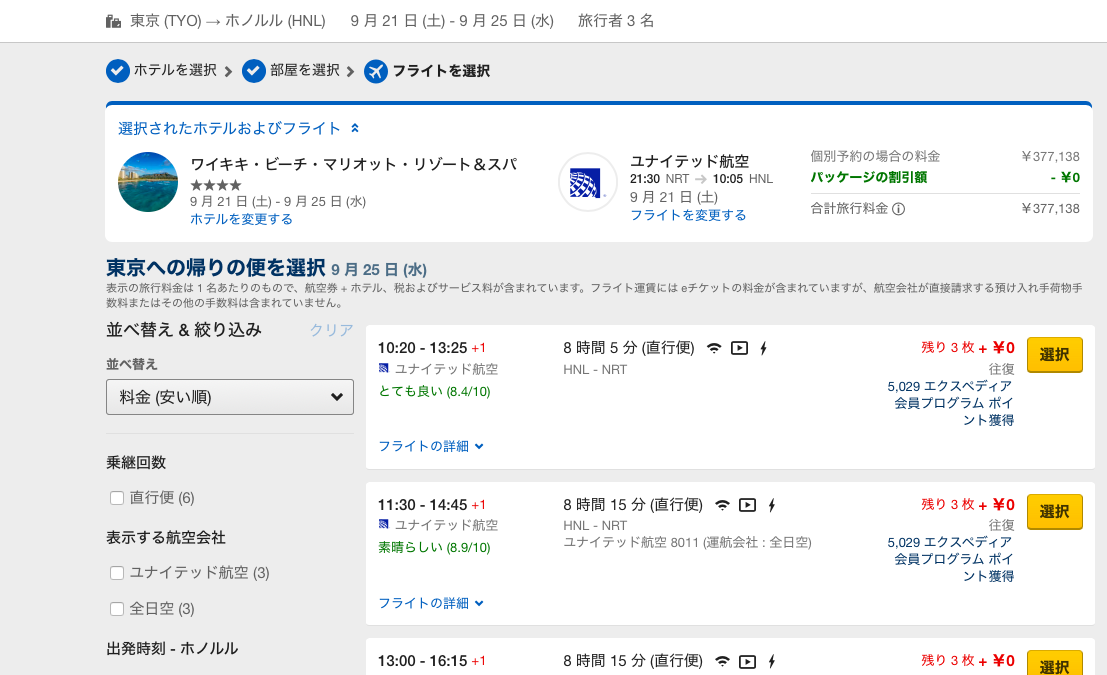Click the 素晴らしい (8.9/10) rating
This screenshot has width=1107, height=675.
tap(434, 547)
